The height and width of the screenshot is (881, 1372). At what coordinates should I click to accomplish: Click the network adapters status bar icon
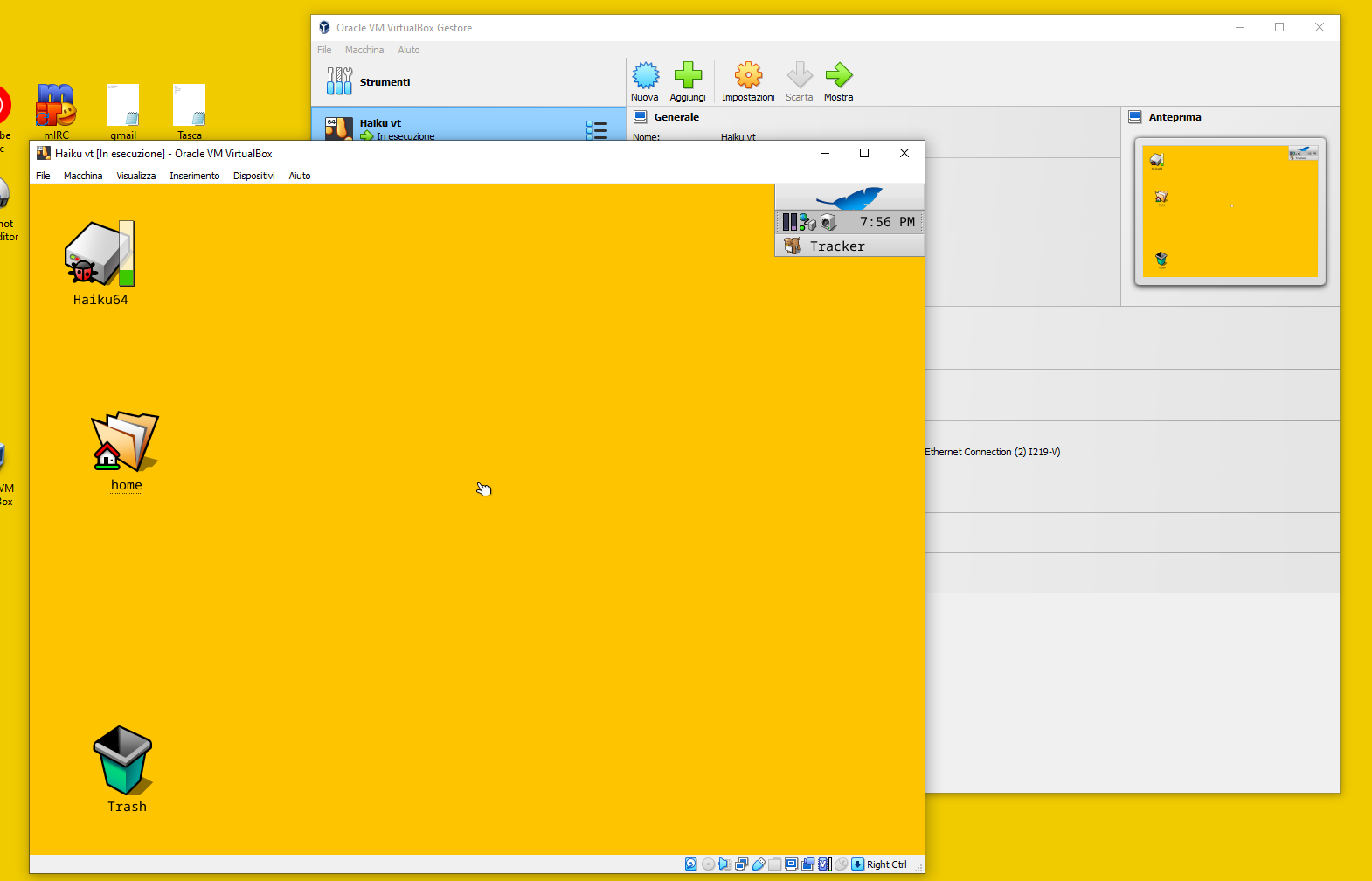click(742, 864)
